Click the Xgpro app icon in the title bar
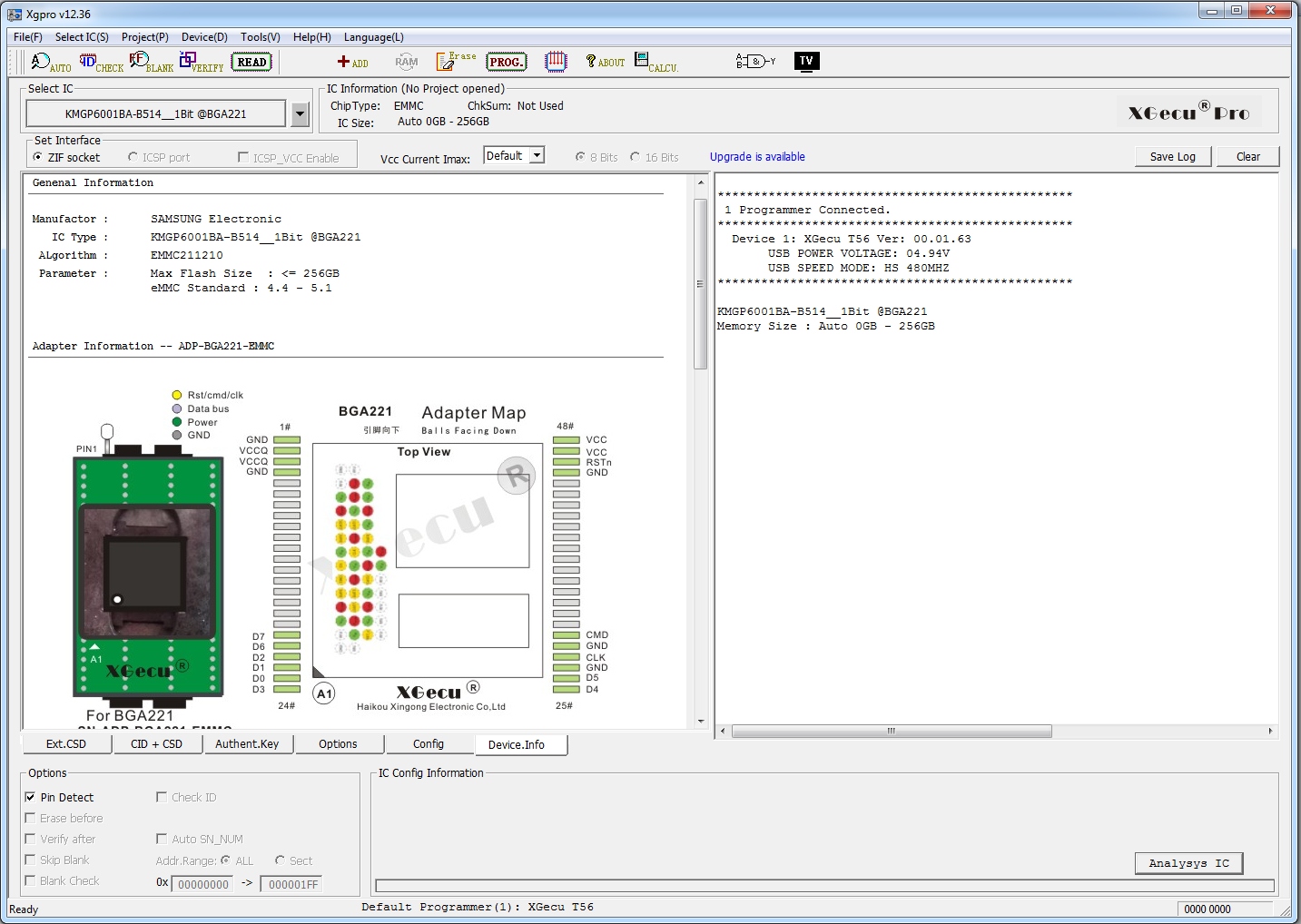 pos(15,14)
